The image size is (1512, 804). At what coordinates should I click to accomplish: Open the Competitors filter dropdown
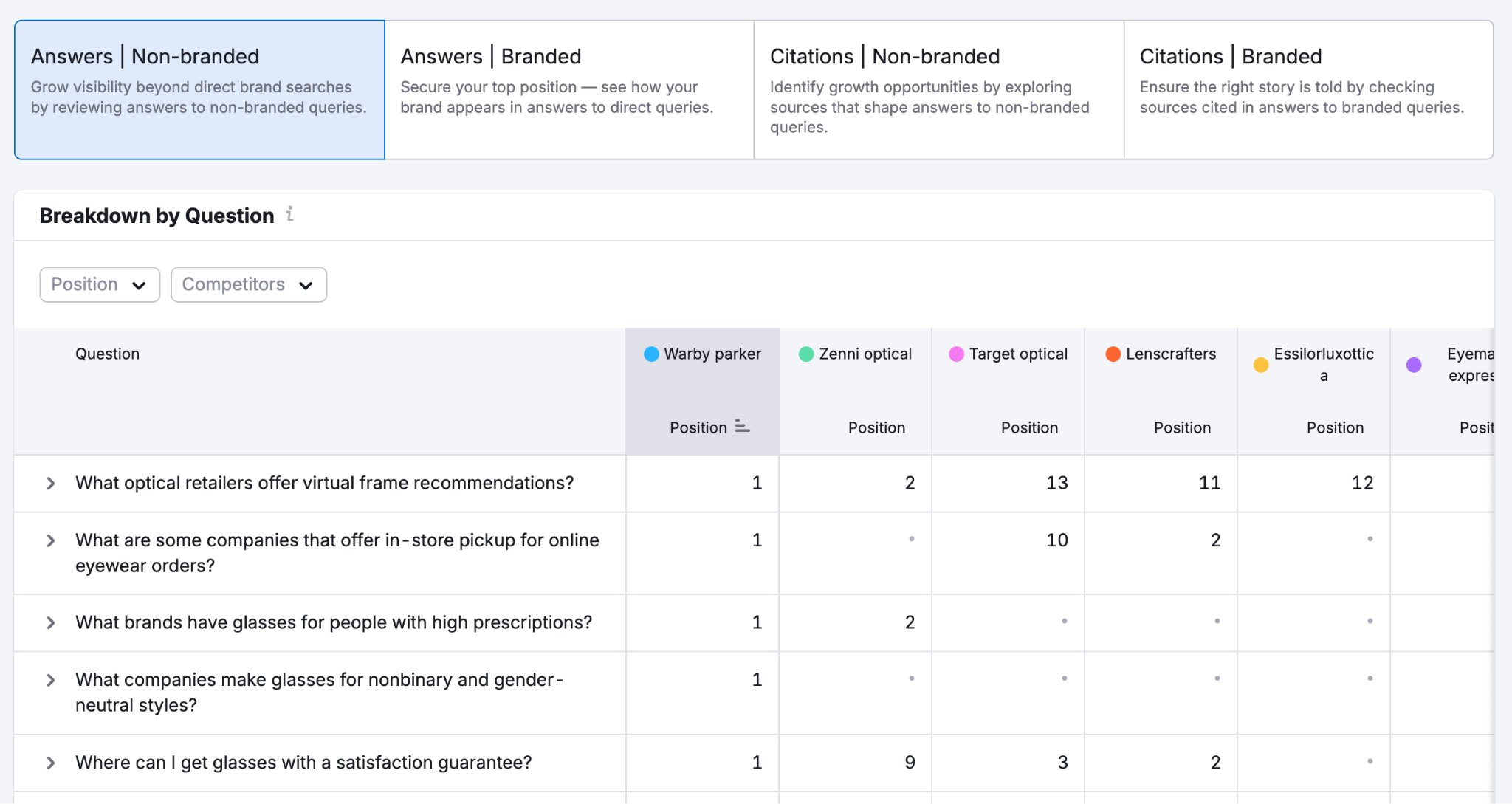click(x=248, y=284)
